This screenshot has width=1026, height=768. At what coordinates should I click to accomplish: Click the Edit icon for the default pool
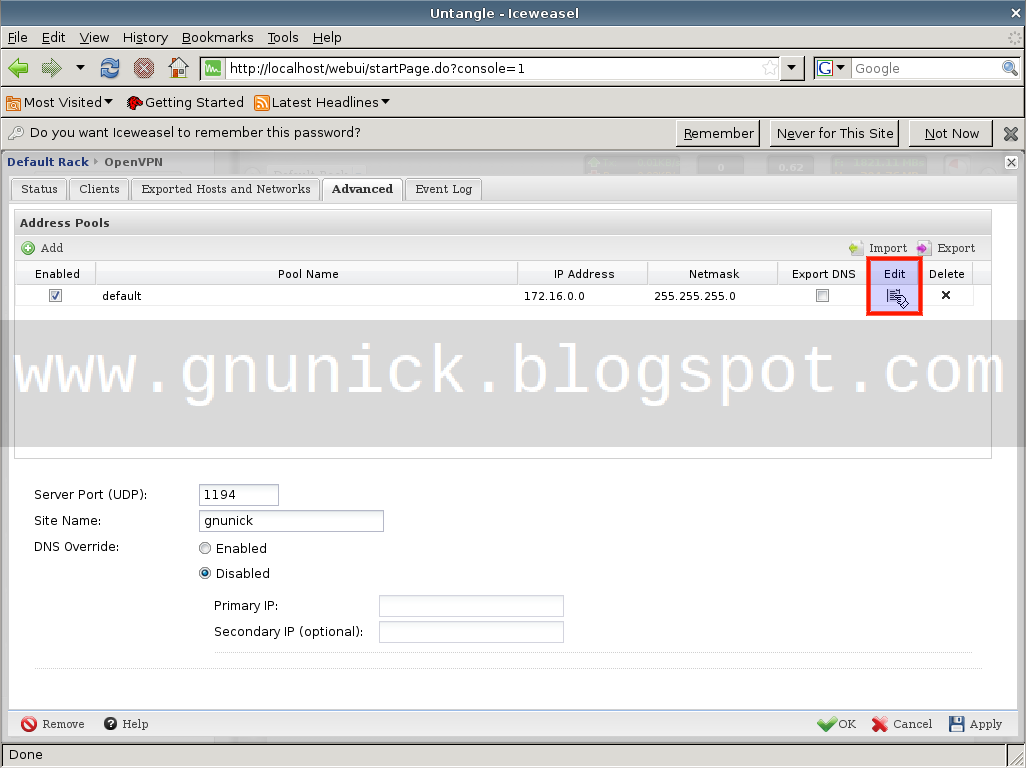coord(894,296)
